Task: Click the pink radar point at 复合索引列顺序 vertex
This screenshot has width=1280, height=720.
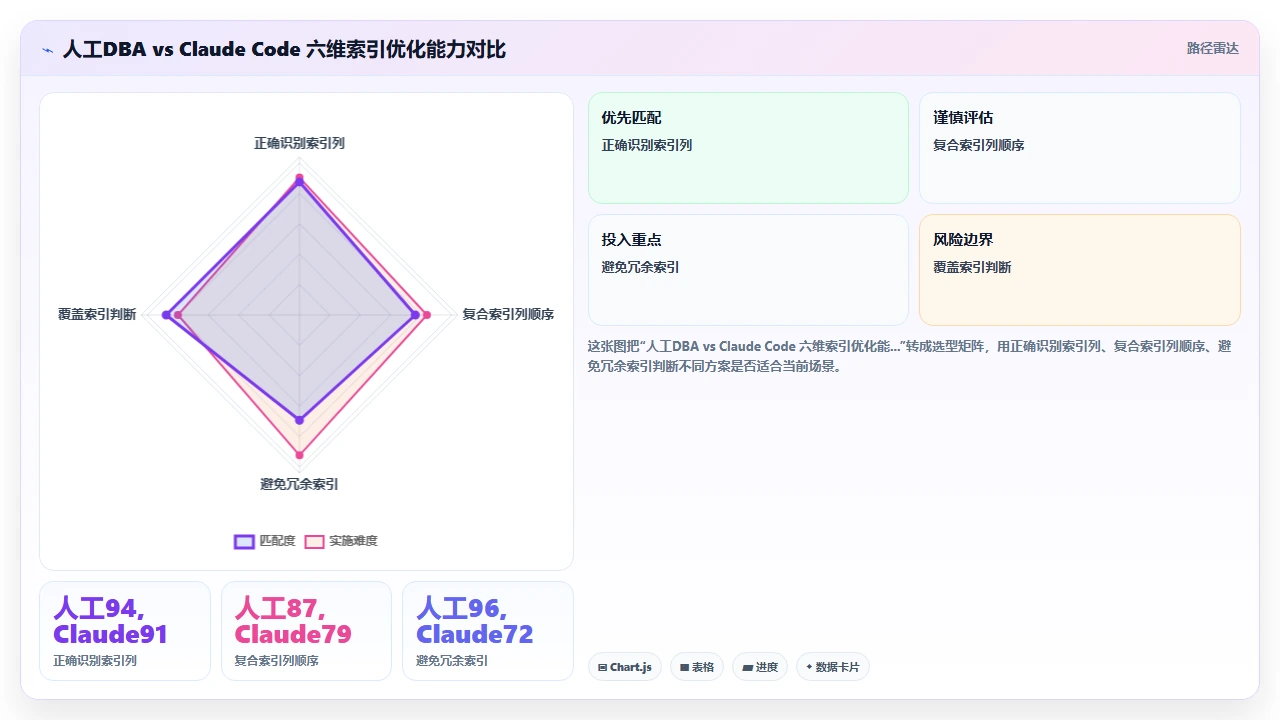Action: pyautogui.click(x=427, y=315)
